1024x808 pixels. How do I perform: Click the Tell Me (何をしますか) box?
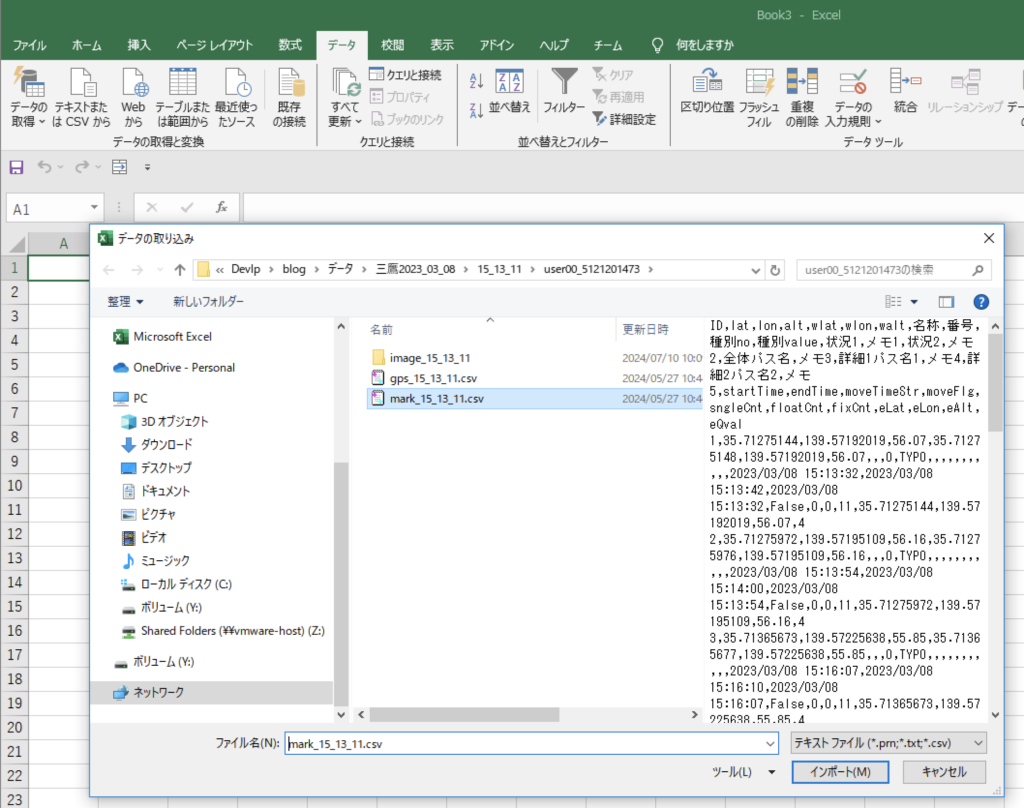(x=704, y=45)
